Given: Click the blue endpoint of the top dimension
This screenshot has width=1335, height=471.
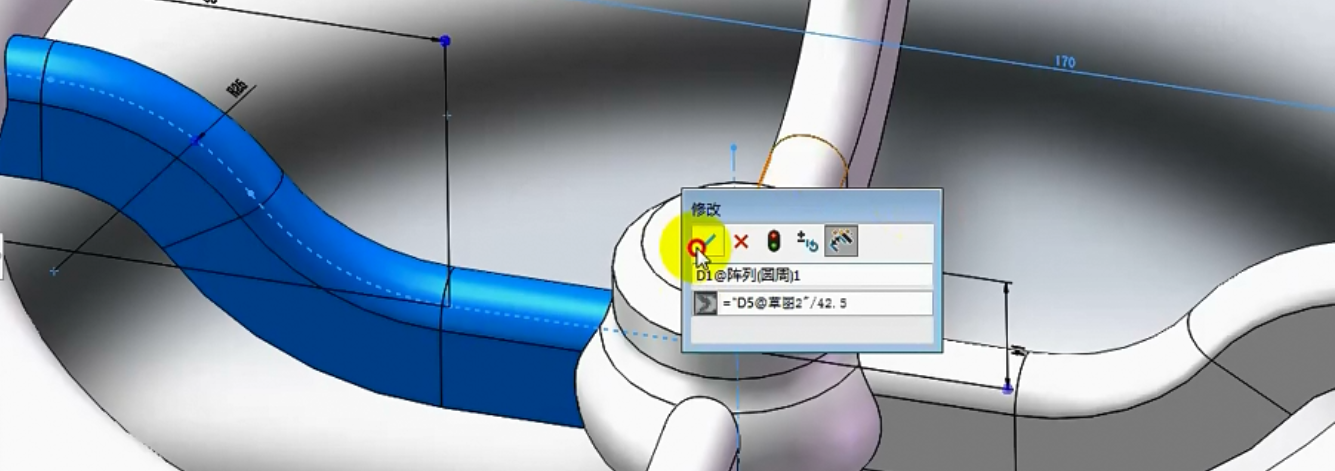Looking at the screenshot, I should click(445, 41).
